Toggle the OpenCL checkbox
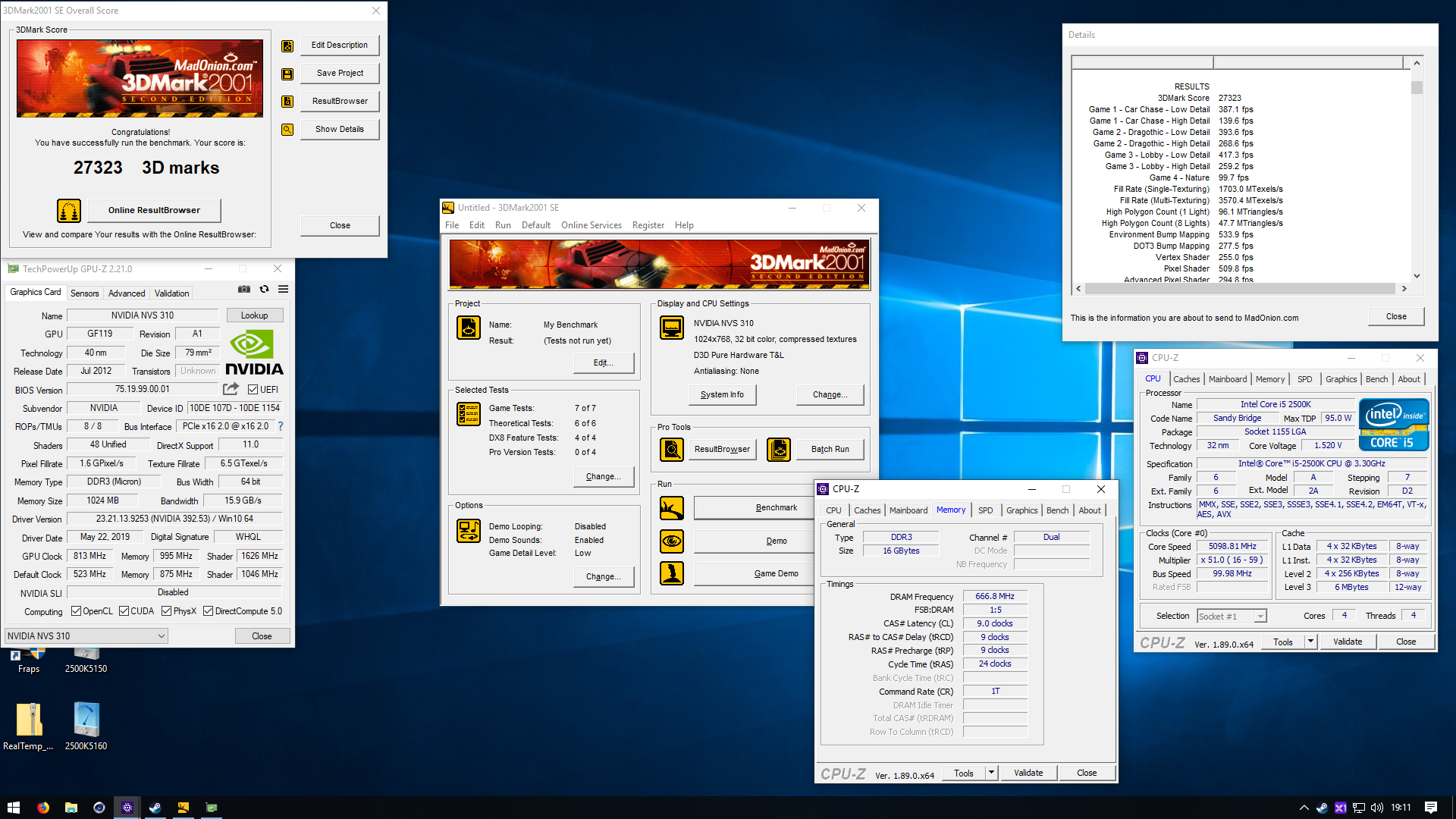The height and width of the screenshot is (819, 1456). pyautogui.click(x=76, y=611)
